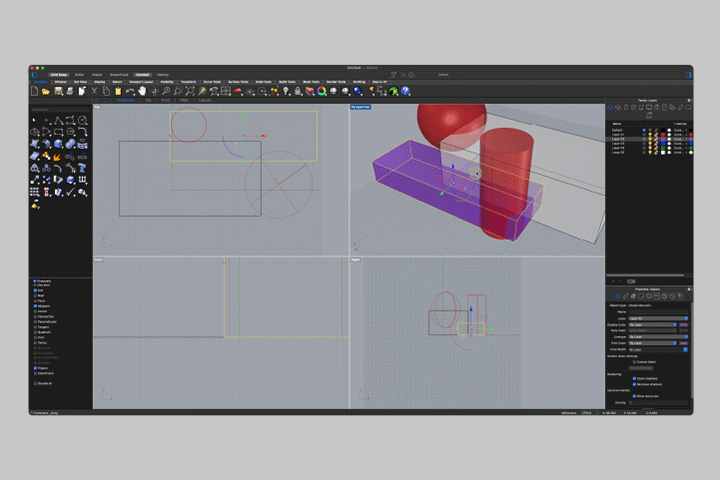The width and height of the screenshot is (720, 480).
Task: Toggle the Near object snap
Action: [x=35, y=295]
